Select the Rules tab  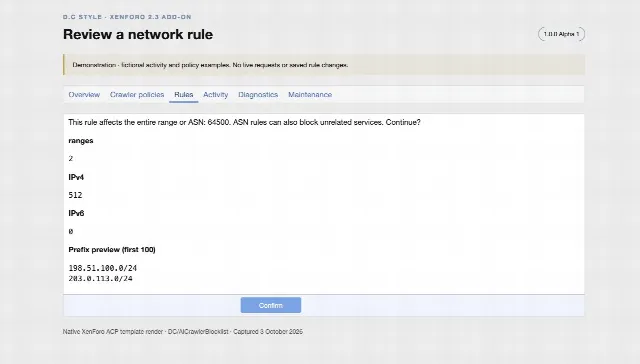(184, 95)
